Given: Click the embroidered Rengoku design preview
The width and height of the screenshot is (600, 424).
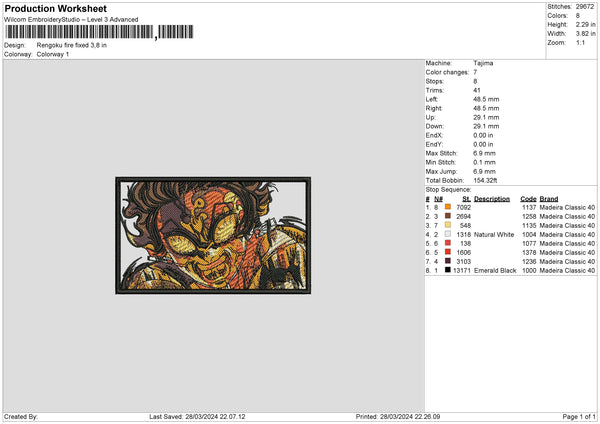Looking at the screenshot, I should tap(213, 235).
